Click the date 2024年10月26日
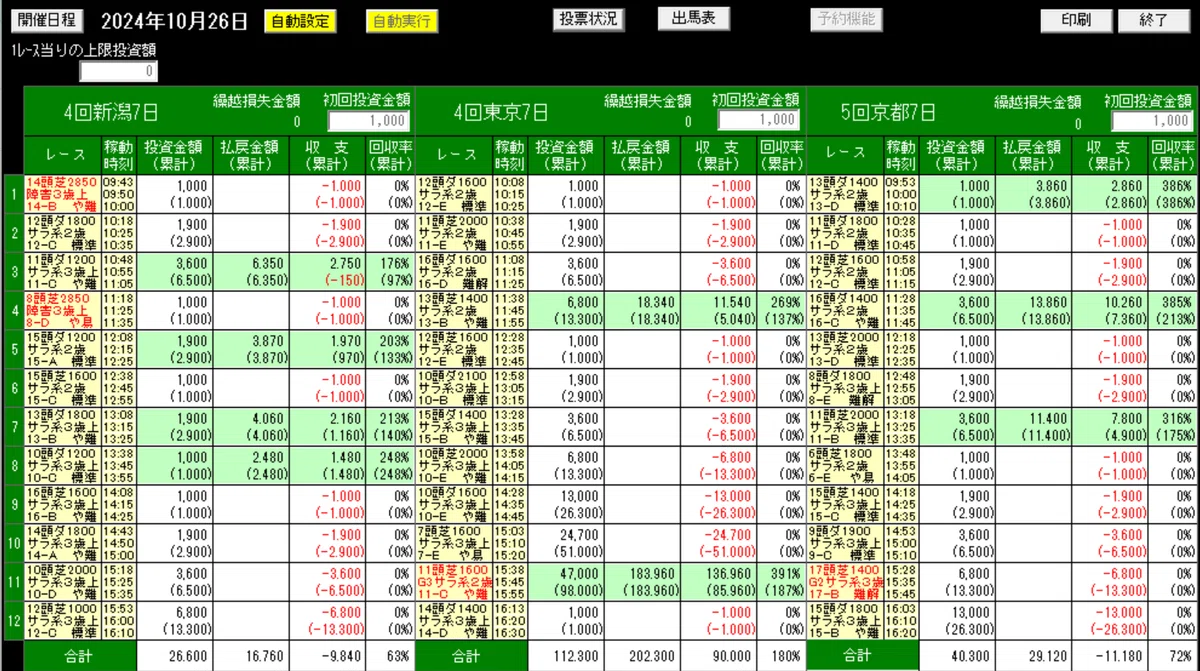 (175, 21)
